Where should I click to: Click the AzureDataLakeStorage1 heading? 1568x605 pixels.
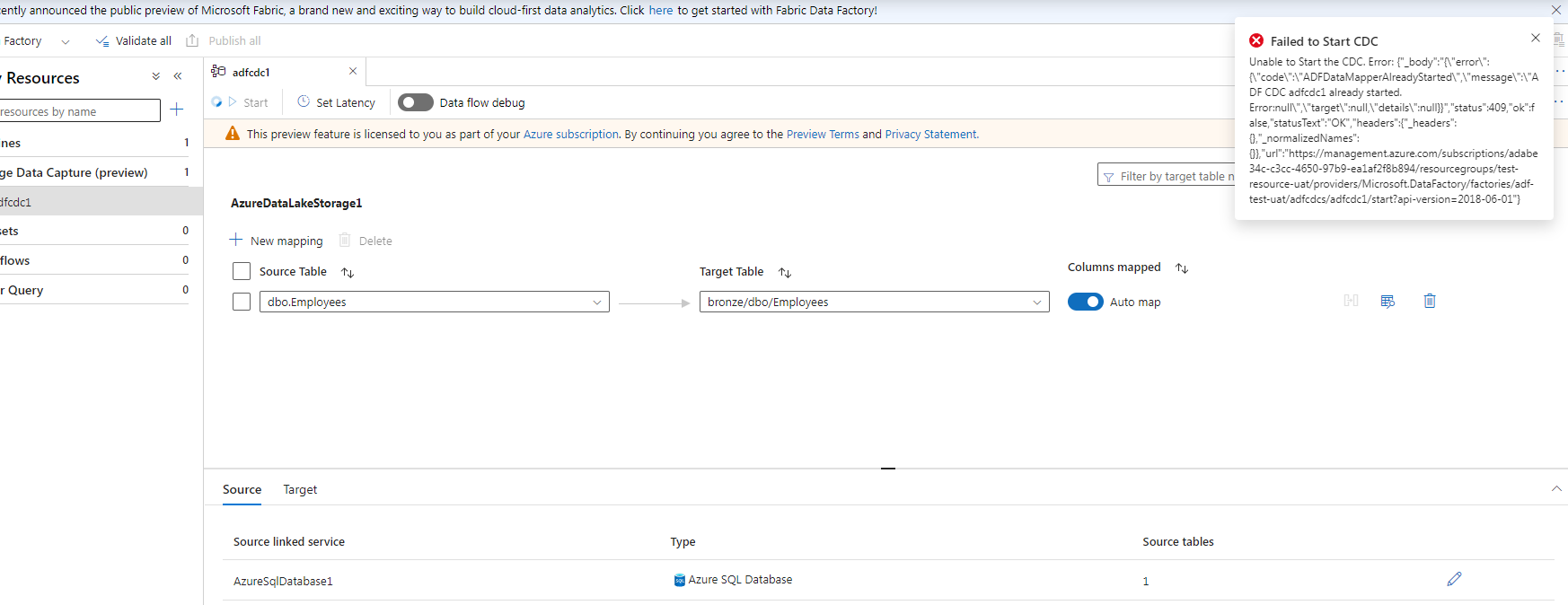pos(296,204)
